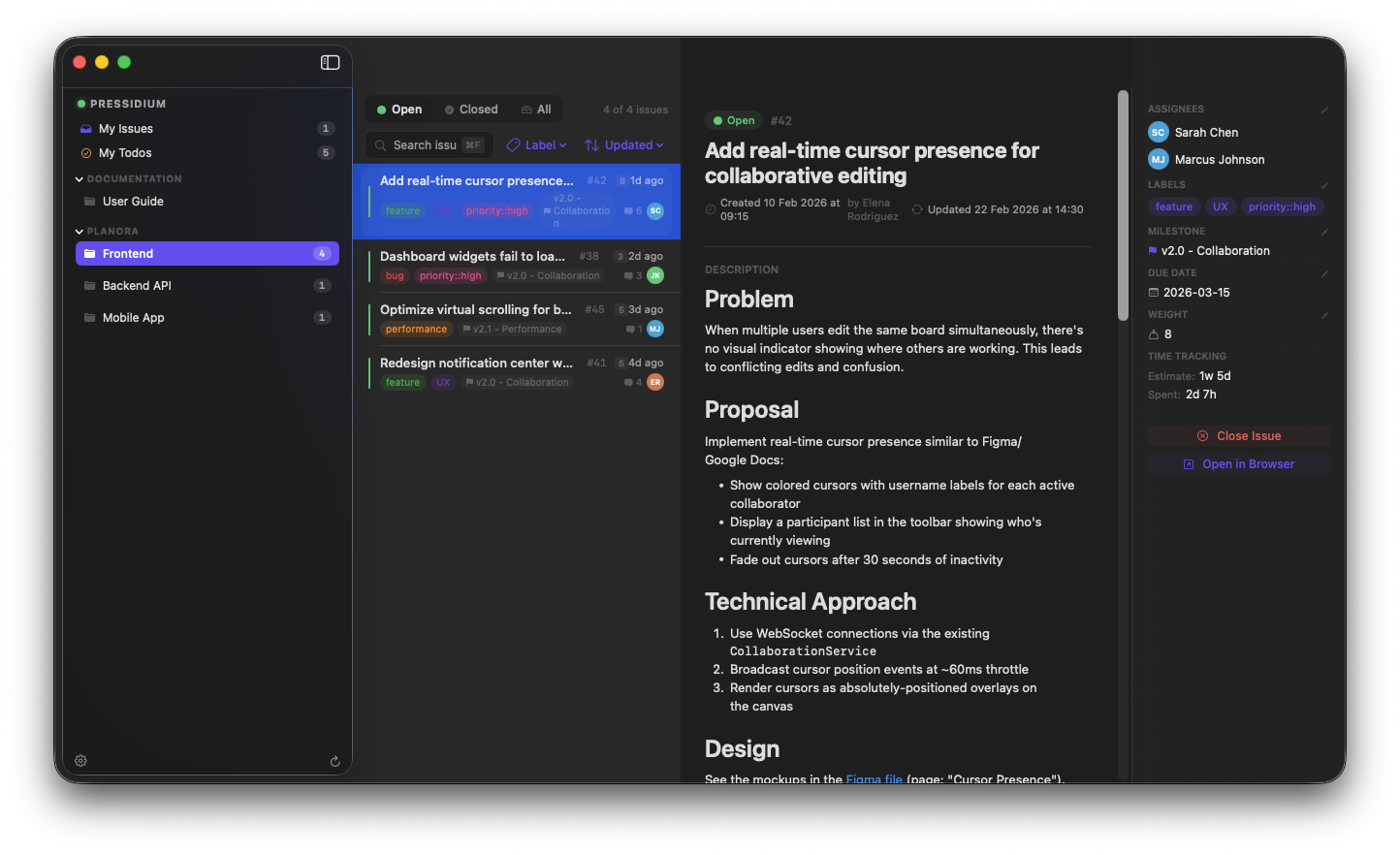Open the Updated sort order dropdown

[623, 144]
